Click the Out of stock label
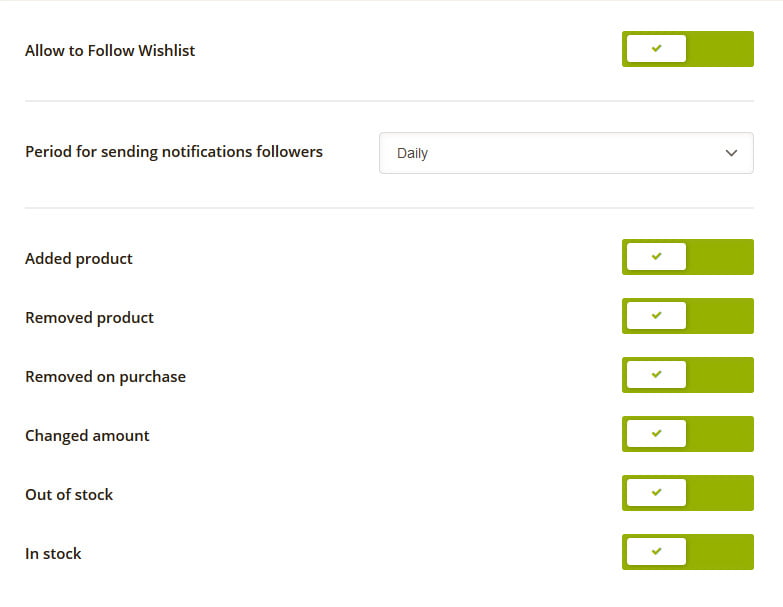 69,494
